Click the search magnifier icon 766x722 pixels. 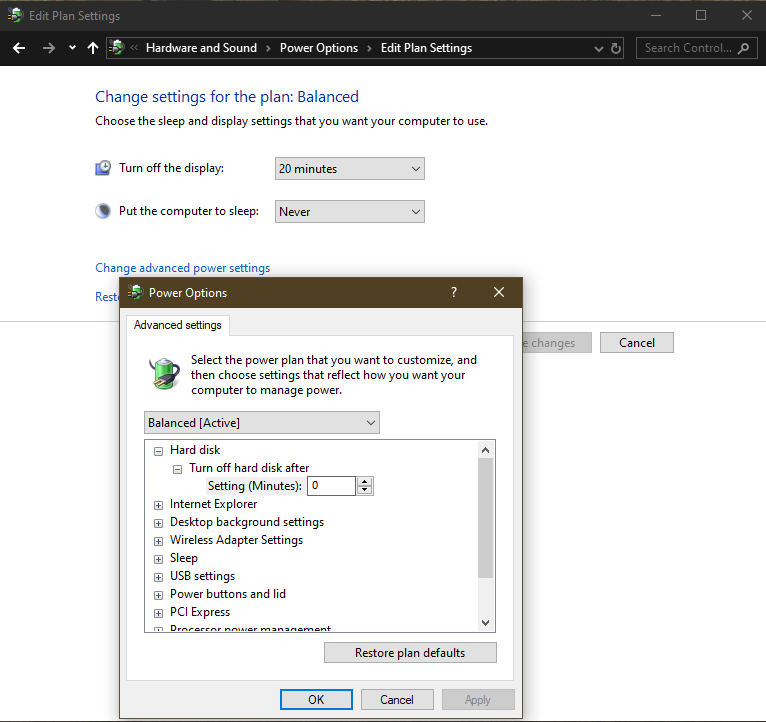point(744,48)
